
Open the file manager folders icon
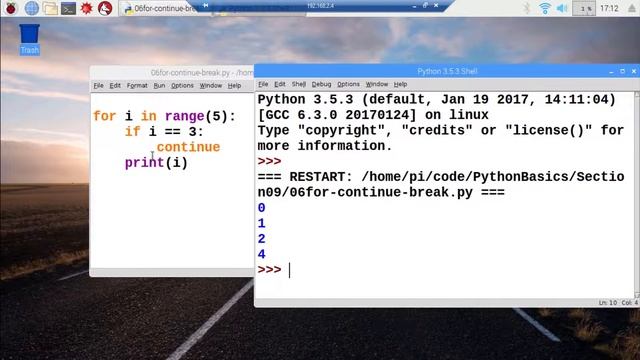[50, 8]
